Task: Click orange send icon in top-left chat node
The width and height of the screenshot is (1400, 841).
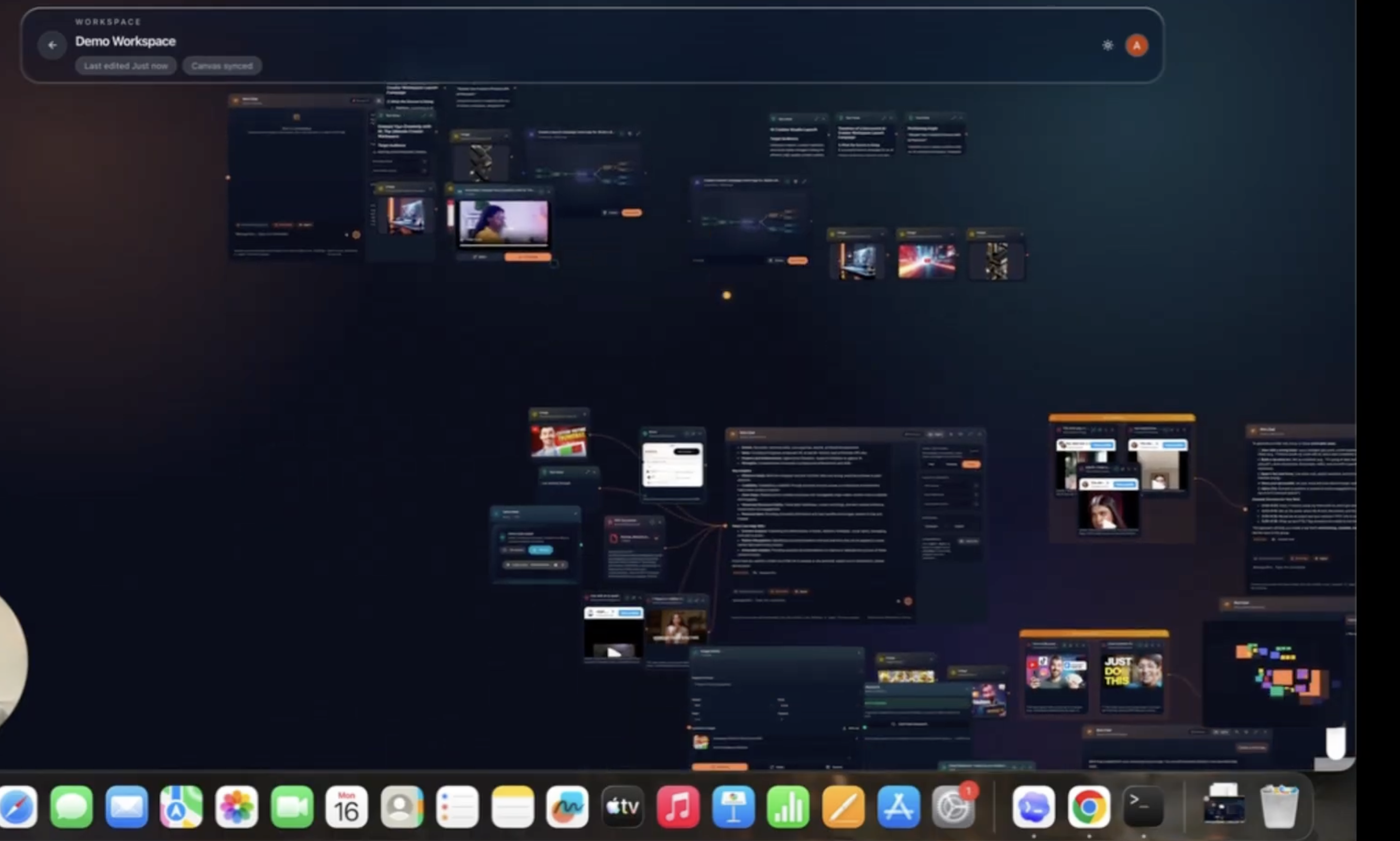Action: pos(356,234)
